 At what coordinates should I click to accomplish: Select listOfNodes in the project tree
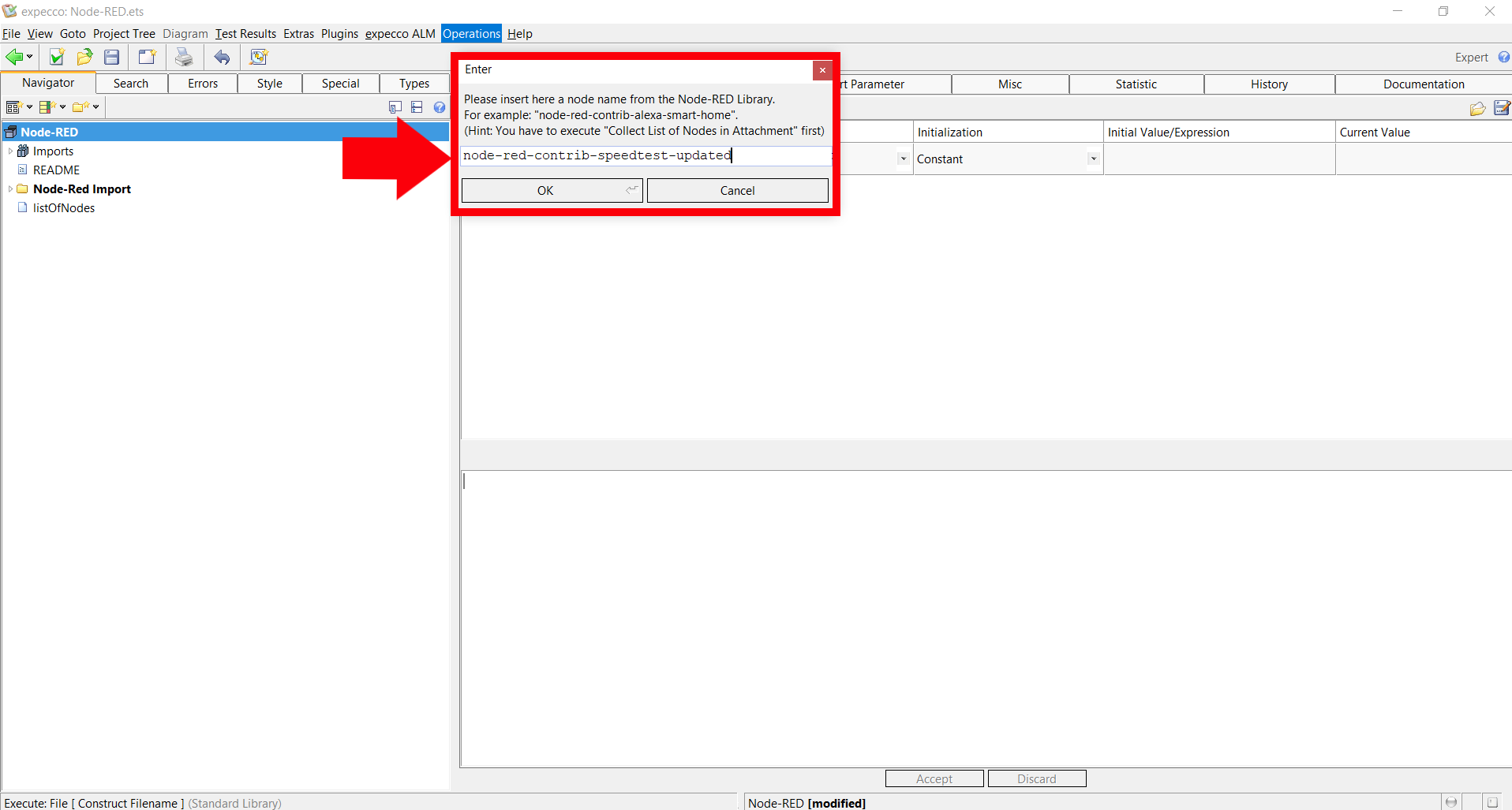pyautogui.click(x=64, y=208)
